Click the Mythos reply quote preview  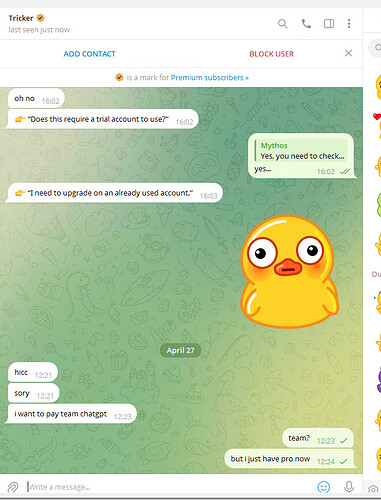[x=302, y=151]
